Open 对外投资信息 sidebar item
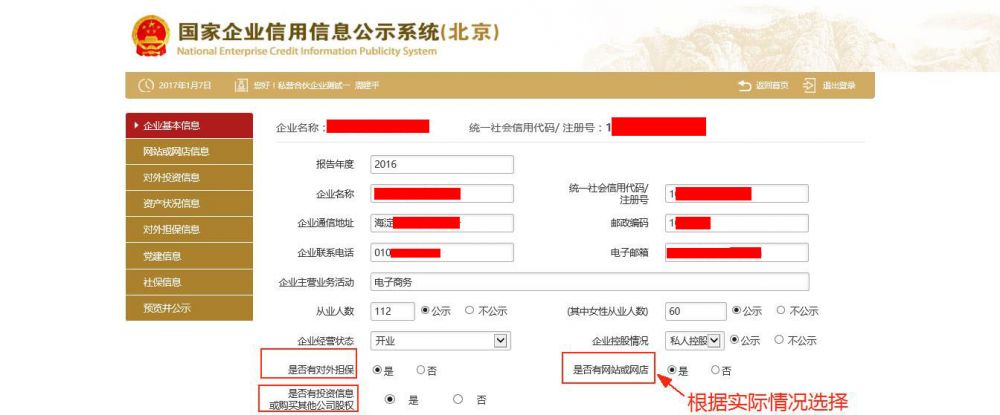This screenshot has width=1000, height=415. [x=175, y=178]
